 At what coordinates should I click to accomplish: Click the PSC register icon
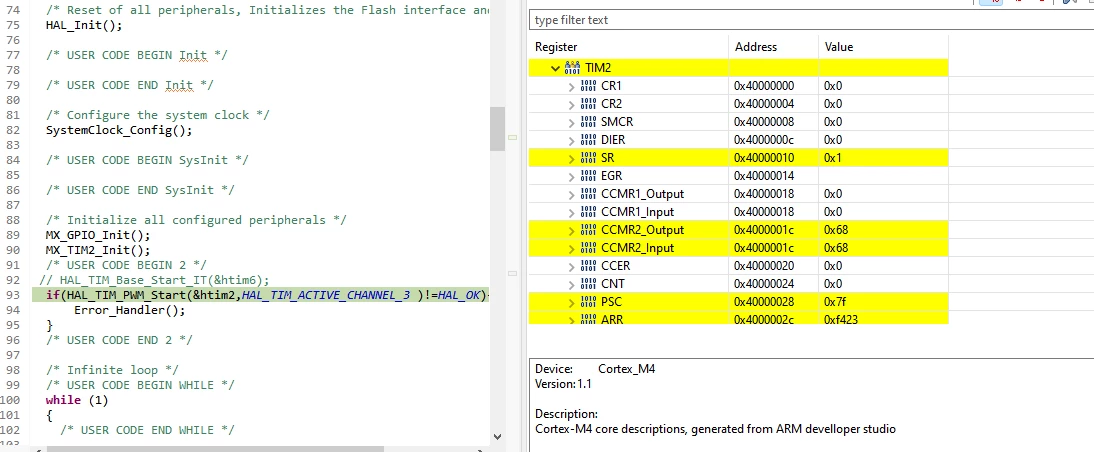588,302
